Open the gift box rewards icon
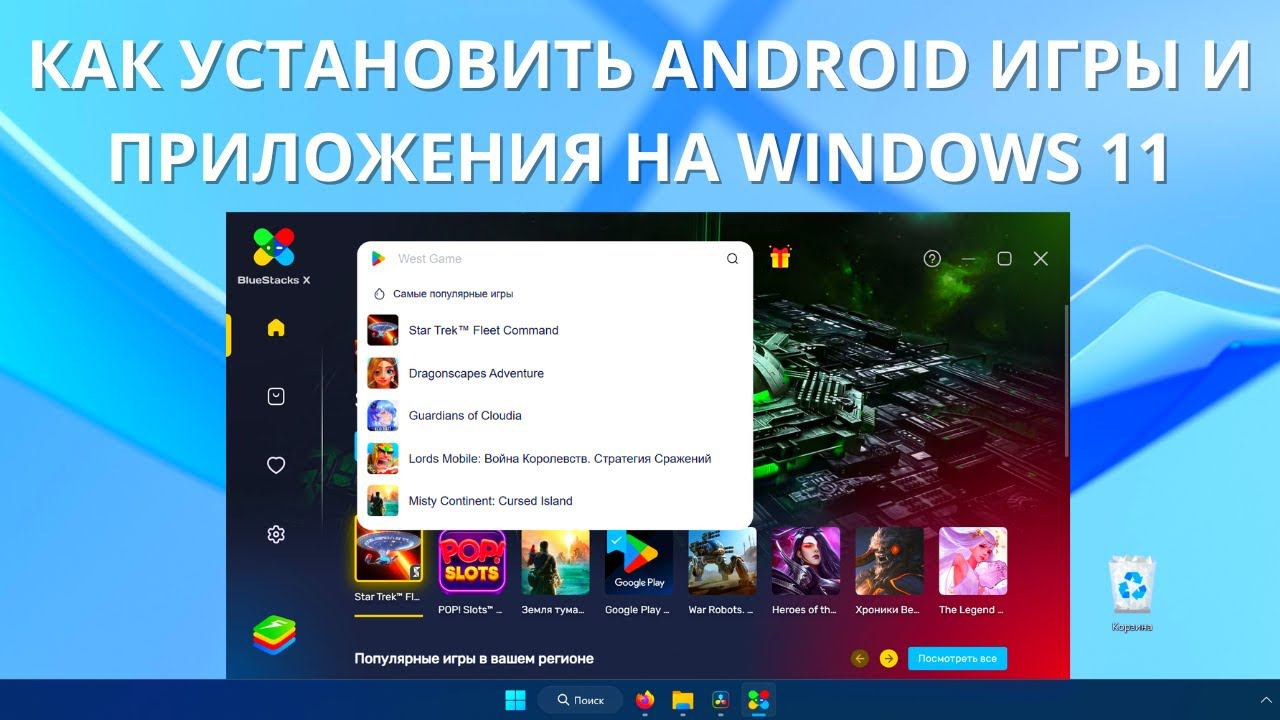 click(780, 257)
